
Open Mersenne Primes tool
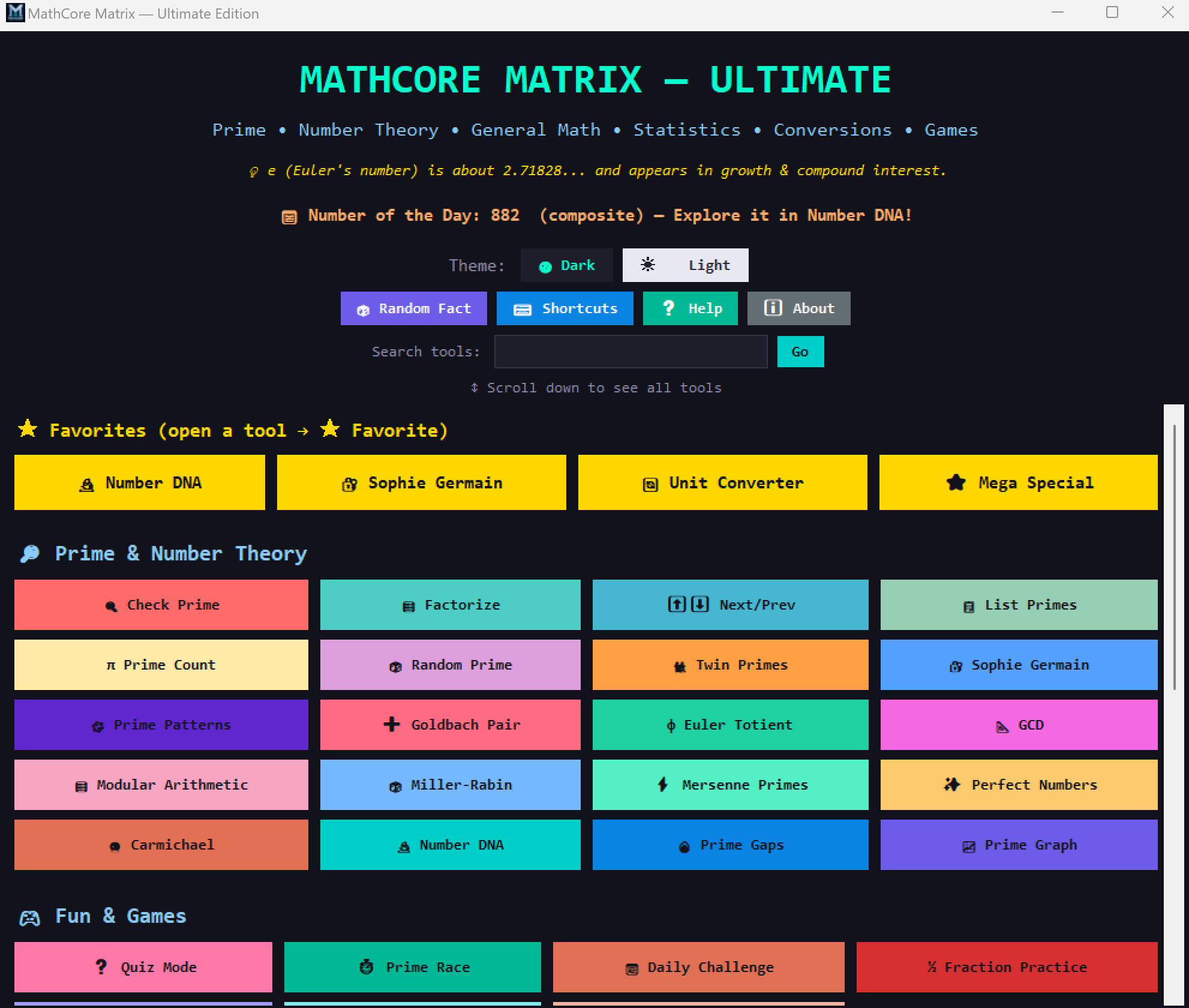[730, 785]
